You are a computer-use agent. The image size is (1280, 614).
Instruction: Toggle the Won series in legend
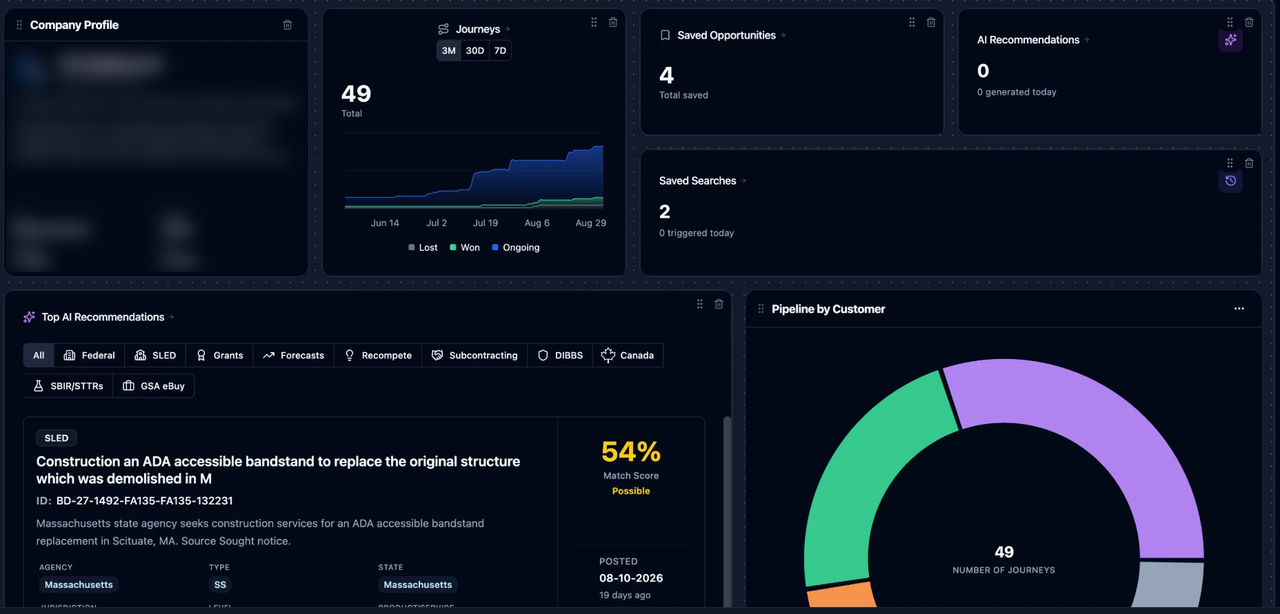(x=465, y=247)
